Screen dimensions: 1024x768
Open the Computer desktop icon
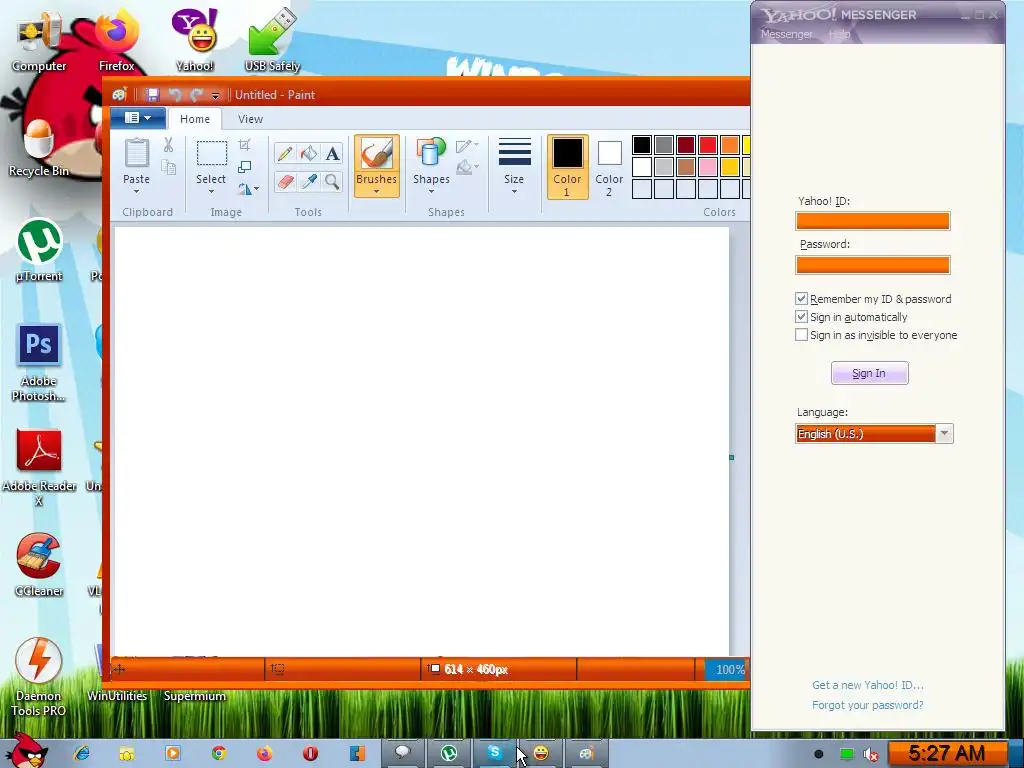[x=39, y=40]
